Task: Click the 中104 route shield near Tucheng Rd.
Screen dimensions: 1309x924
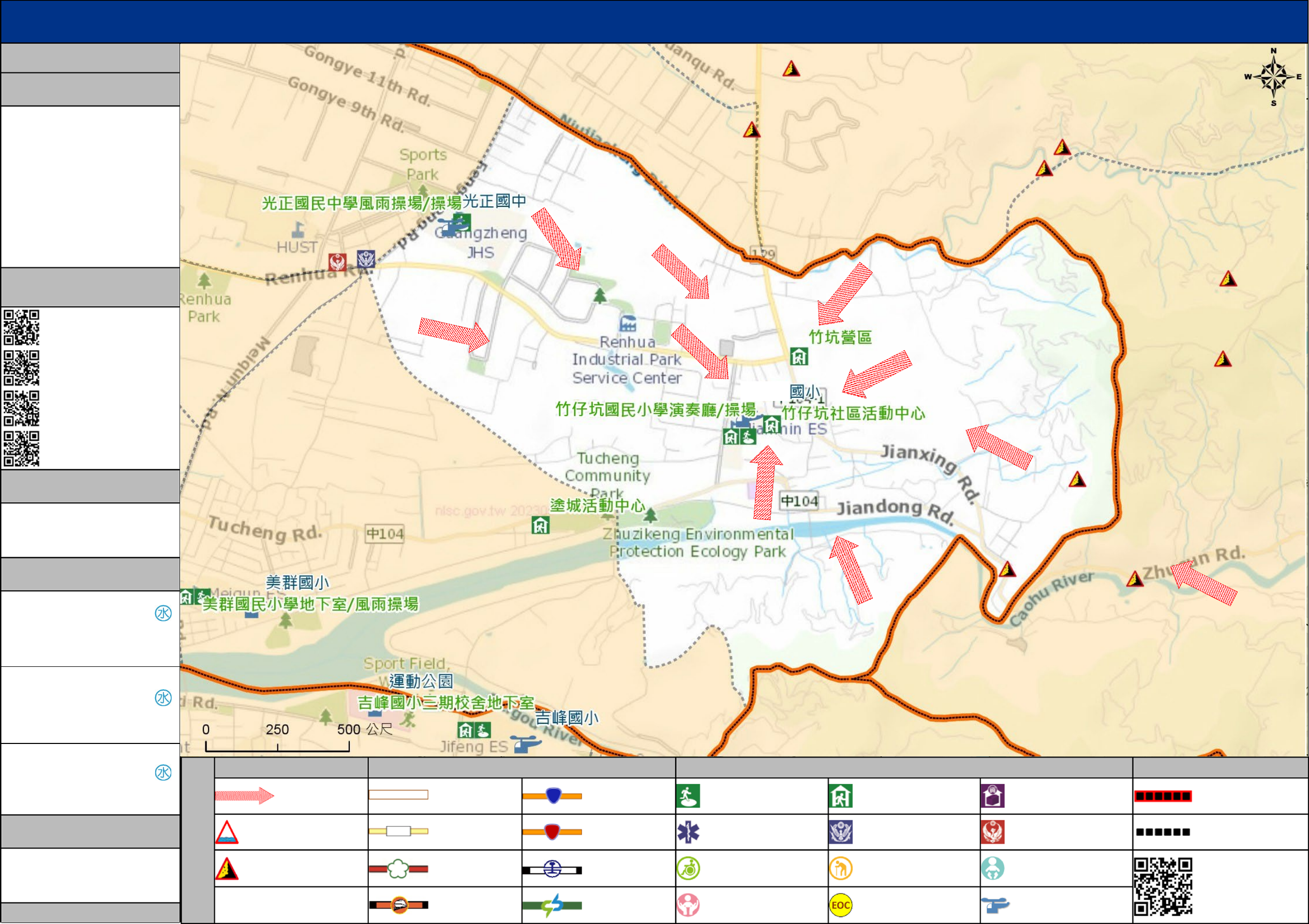Action: coord(384,533)
